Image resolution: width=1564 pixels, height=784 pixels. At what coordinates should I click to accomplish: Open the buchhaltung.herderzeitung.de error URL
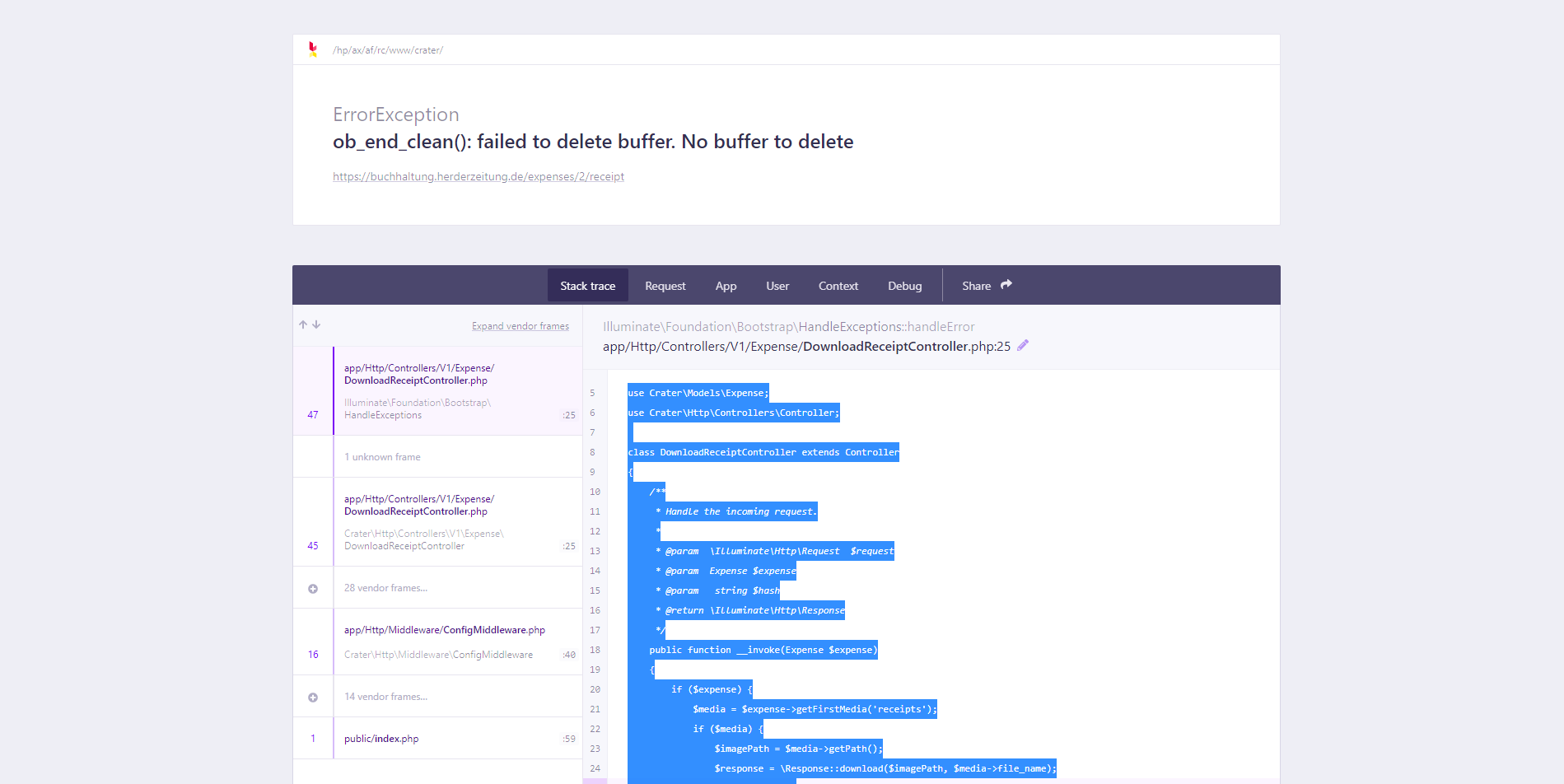click(478, 175)
